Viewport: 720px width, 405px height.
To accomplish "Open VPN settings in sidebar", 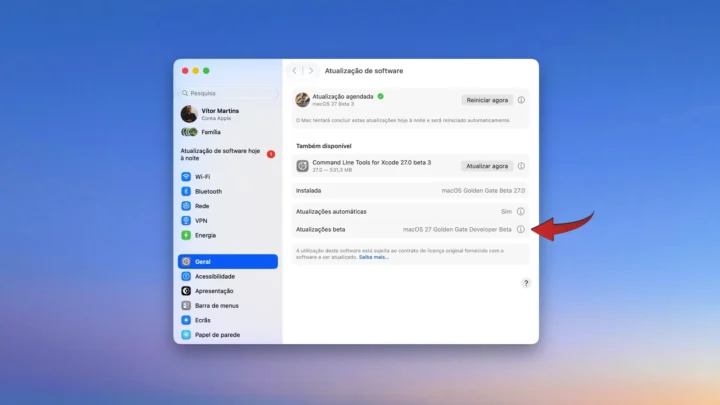I will point(227,220).
